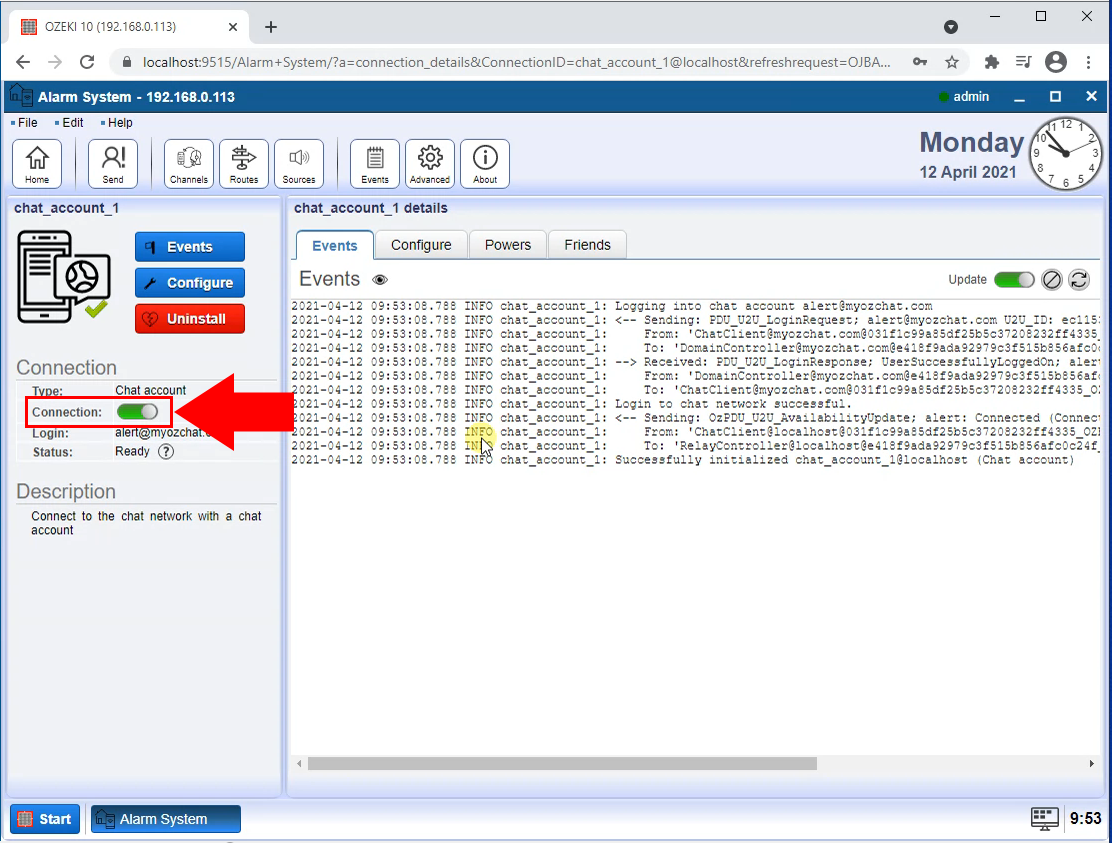This screenshot has width=1112, height=843.
Task: Toggle the eye icon beside Events heading
Action: (x=380, y=280)
